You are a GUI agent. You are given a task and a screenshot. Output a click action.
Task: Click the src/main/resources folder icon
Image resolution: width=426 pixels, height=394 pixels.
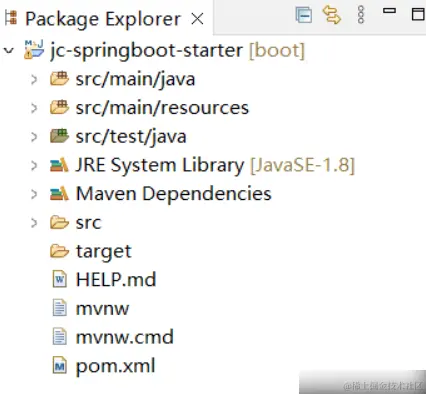click(x=59, y=108)
